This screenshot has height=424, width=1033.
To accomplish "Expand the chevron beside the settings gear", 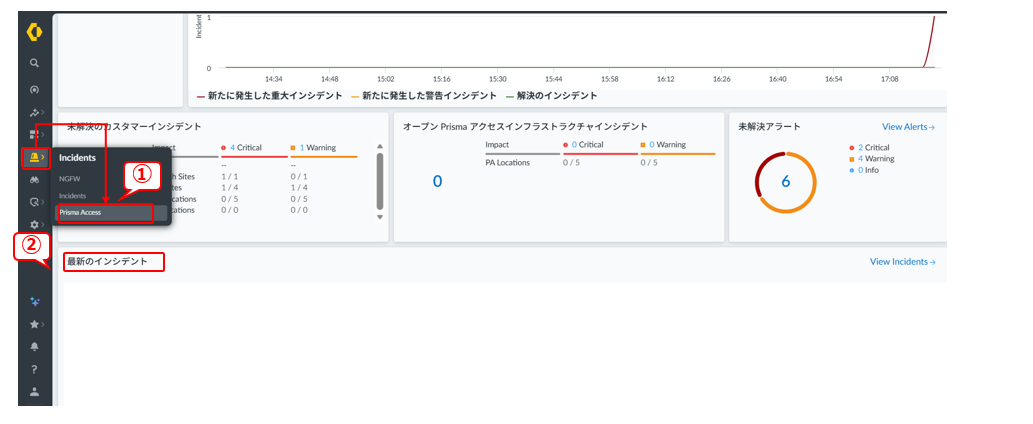I will 43,225.
